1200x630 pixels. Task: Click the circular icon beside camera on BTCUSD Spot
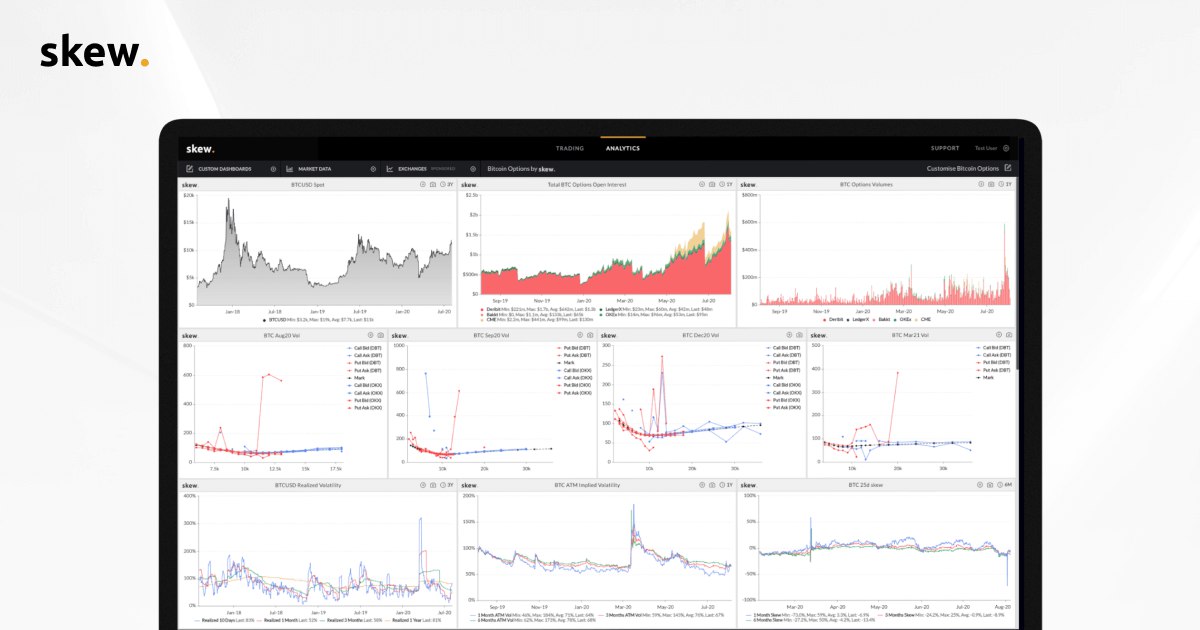tap(423, 184)
